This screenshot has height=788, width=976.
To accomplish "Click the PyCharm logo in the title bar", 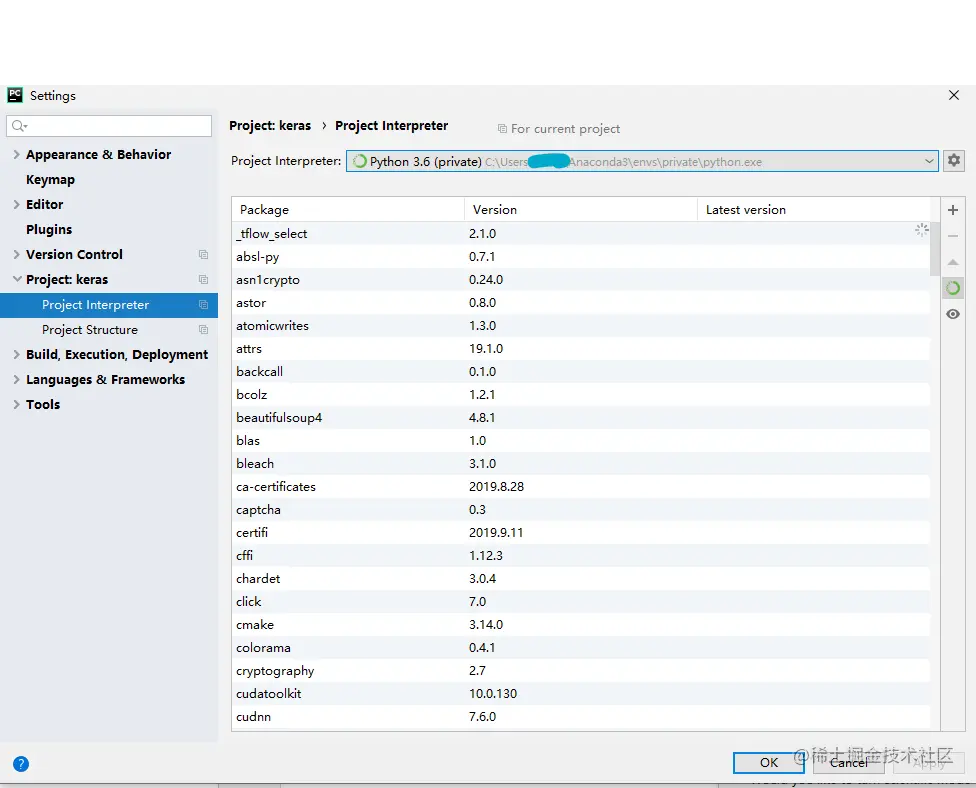I will 15,95.
